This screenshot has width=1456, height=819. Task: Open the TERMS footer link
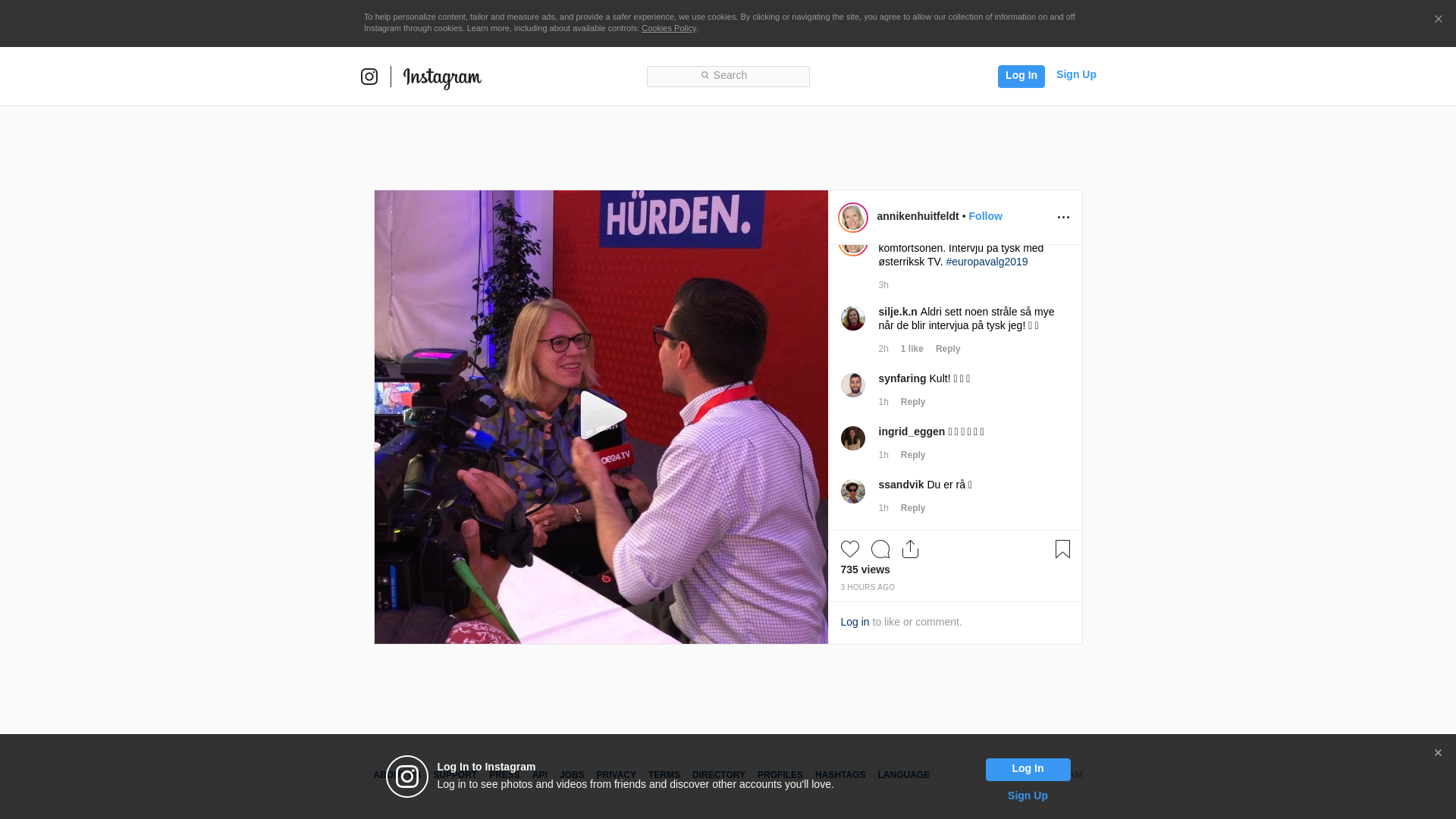pyautogui.click(x=664, y=775)
